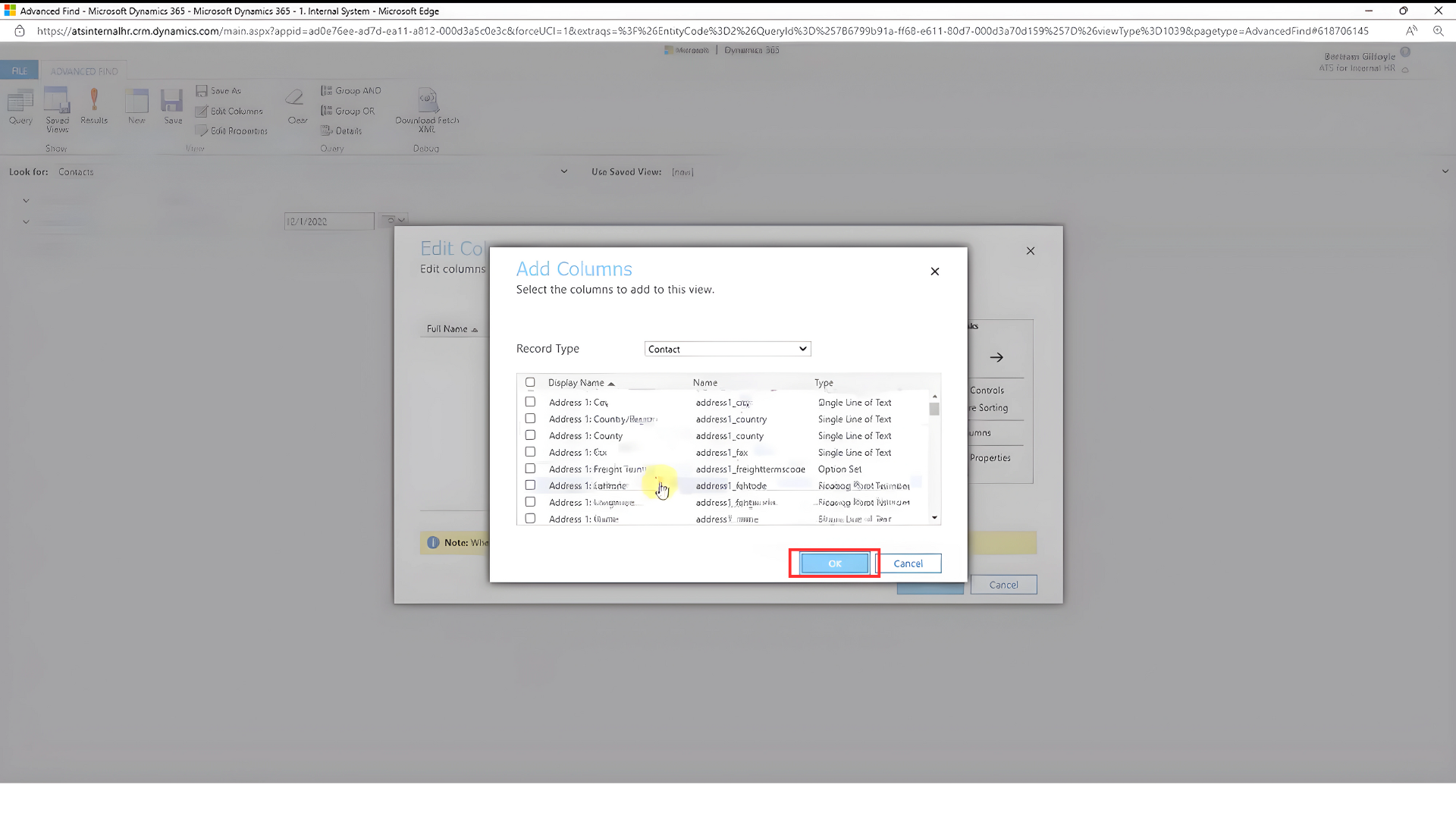Click the Saved Views ribbon icon
The height and width of the screenshot is (819, 1456).
tap(57, 111)
